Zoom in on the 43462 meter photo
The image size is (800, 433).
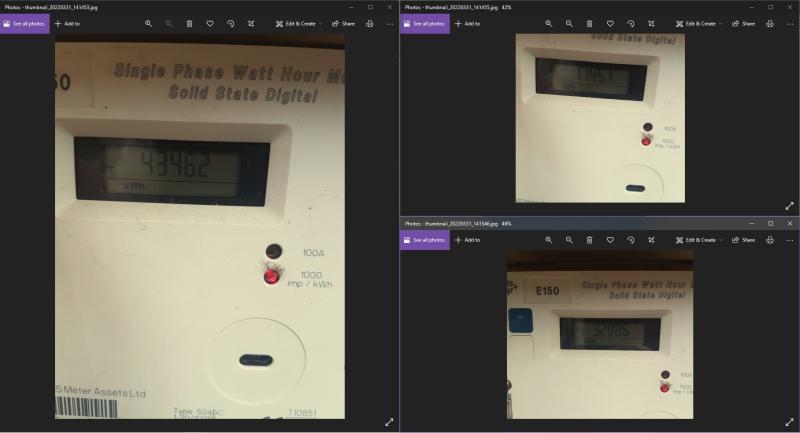(x=148, y=24)
